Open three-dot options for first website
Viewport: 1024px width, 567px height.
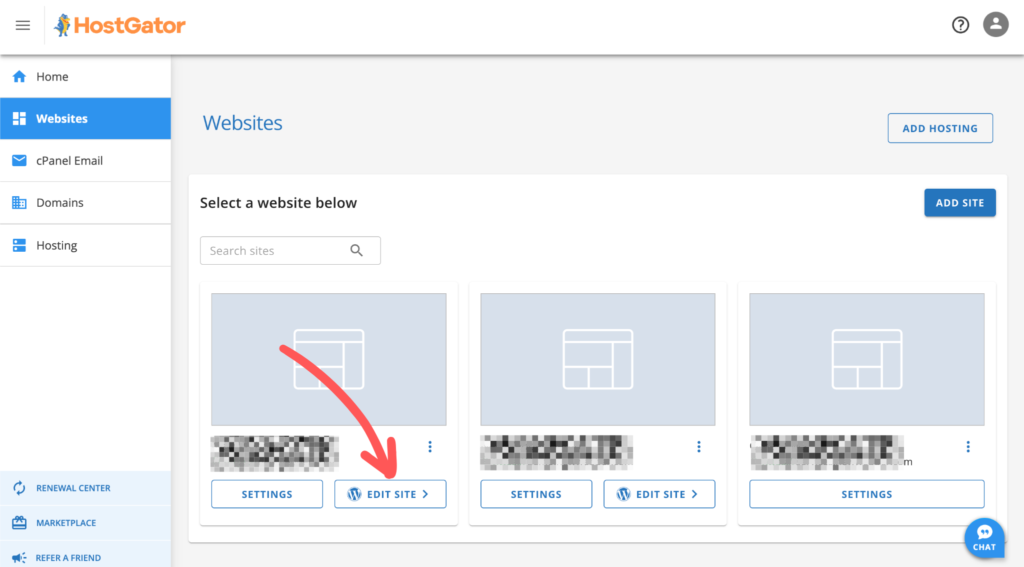click(430, 447)
